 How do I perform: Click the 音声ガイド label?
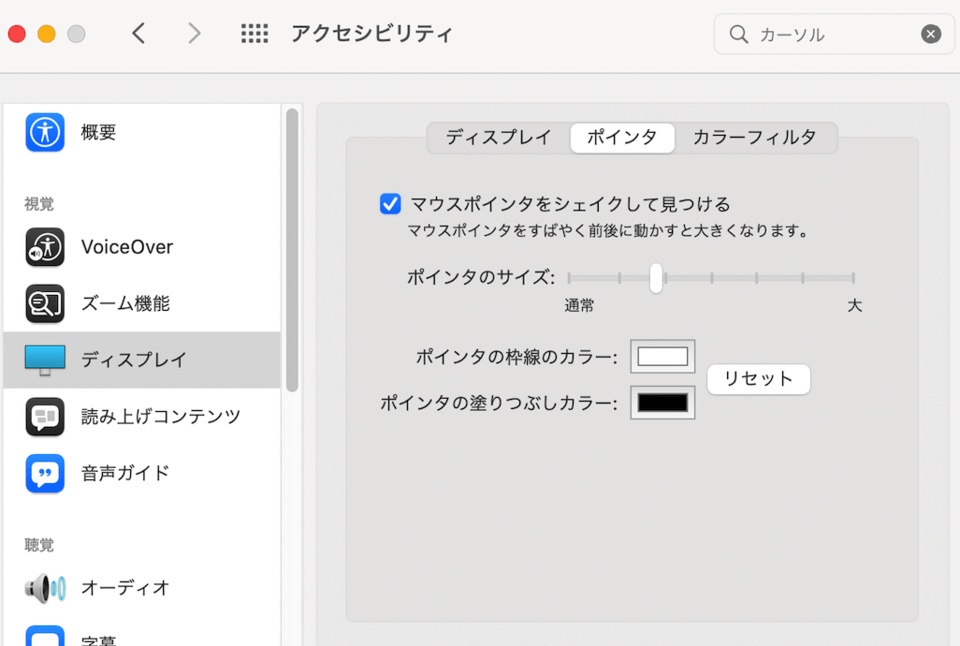pyautogui.click(x=126, y=473)
